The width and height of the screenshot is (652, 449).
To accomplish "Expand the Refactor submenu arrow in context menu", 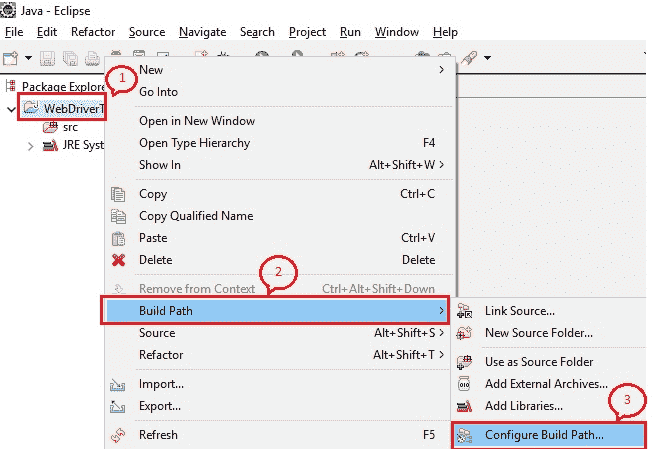I will point(442,355).
